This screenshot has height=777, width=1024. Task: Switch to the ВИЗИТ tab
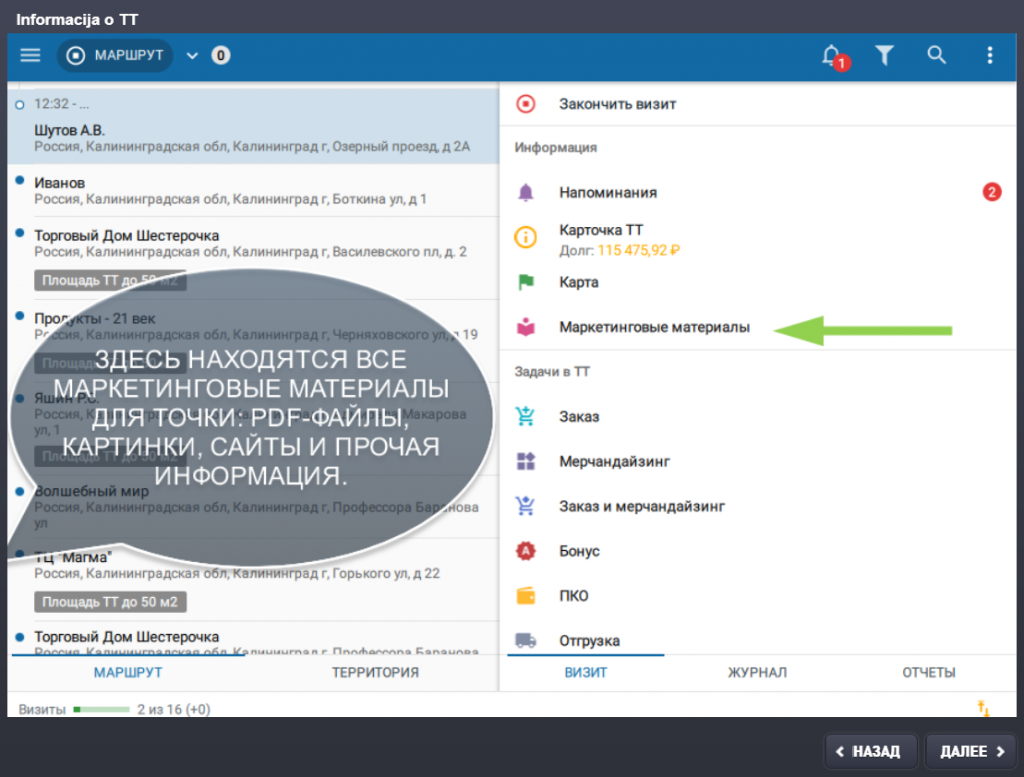586,673
